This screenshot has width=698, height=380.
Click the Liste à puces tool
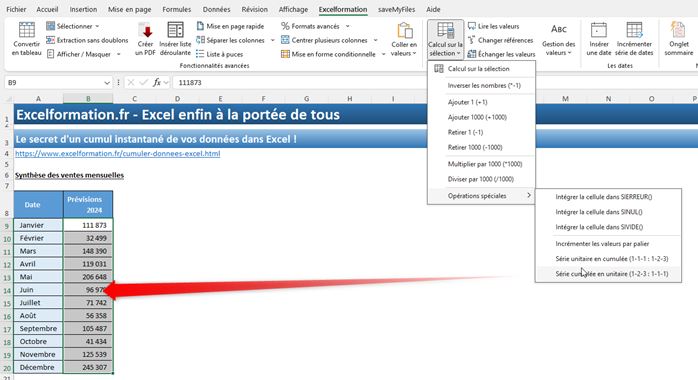(220, 54)
